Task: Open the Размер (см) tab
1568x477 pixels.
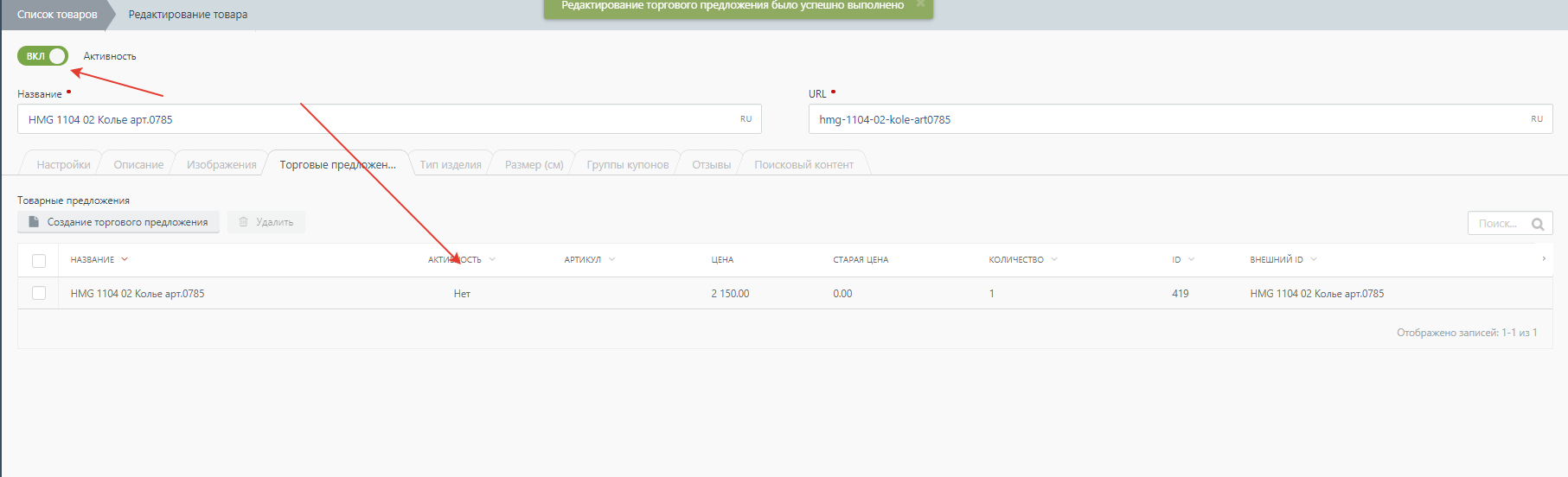Action: click(x=534, y=164)
